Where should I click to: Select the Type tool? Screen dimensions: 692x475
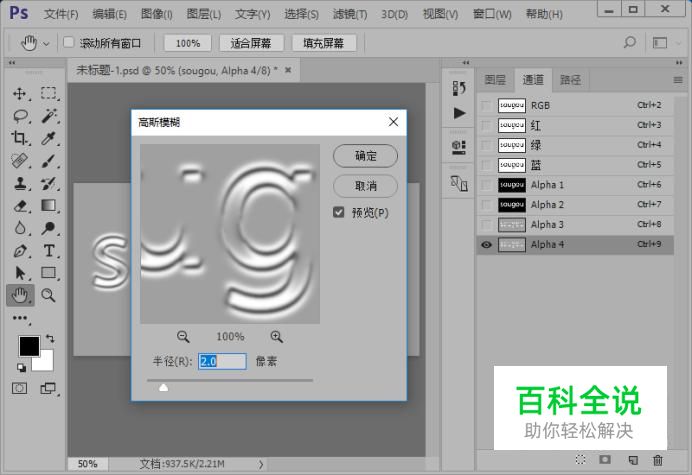(49, 251)
